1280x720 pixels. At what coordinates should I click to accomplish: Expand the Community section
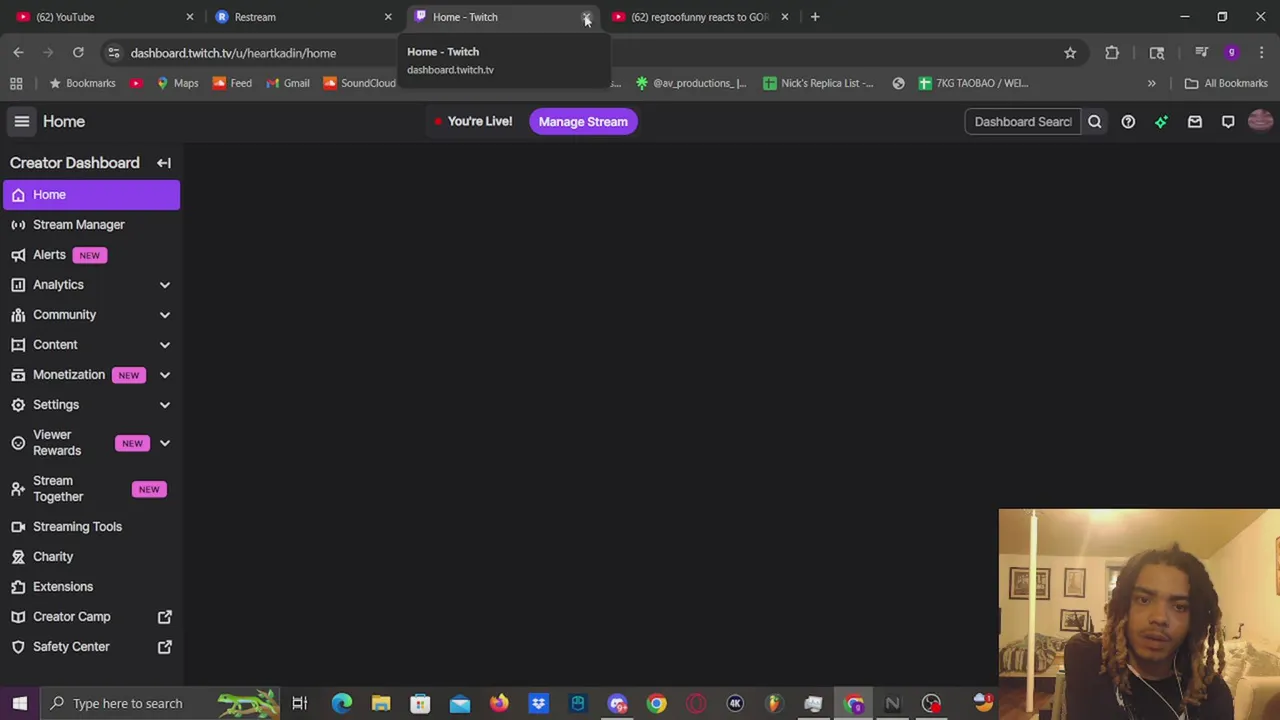coord(165,315)
